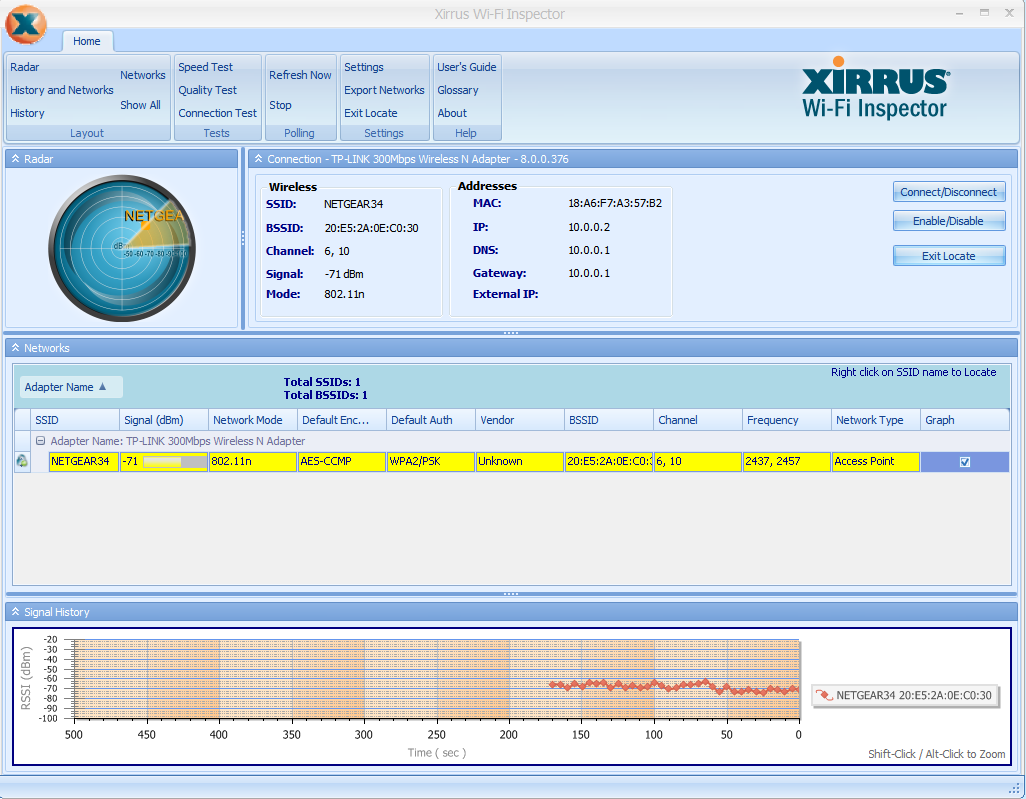1026x799 pixels.
Task: Click the NETGEAR34 legend icon in Signal History
Action: [x=824, y=695]
